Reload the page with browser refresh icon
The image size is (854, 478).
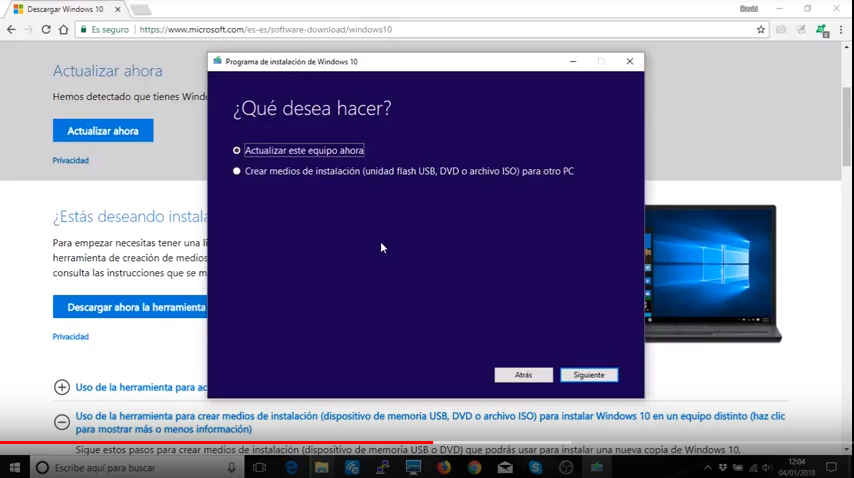pyautogui.click(x=46, y=30)
